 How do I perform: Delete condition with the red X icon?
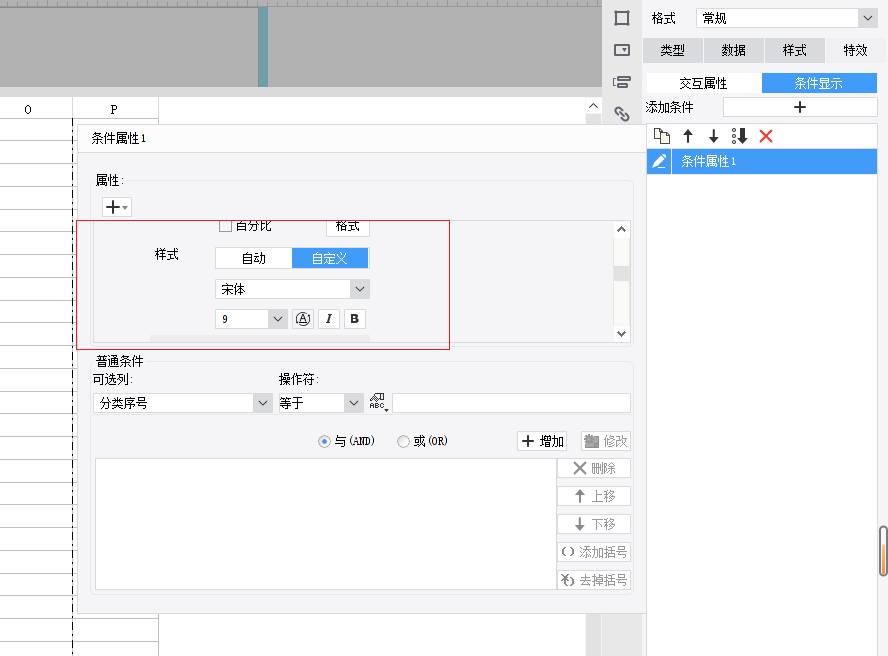[x=766, y=136]
